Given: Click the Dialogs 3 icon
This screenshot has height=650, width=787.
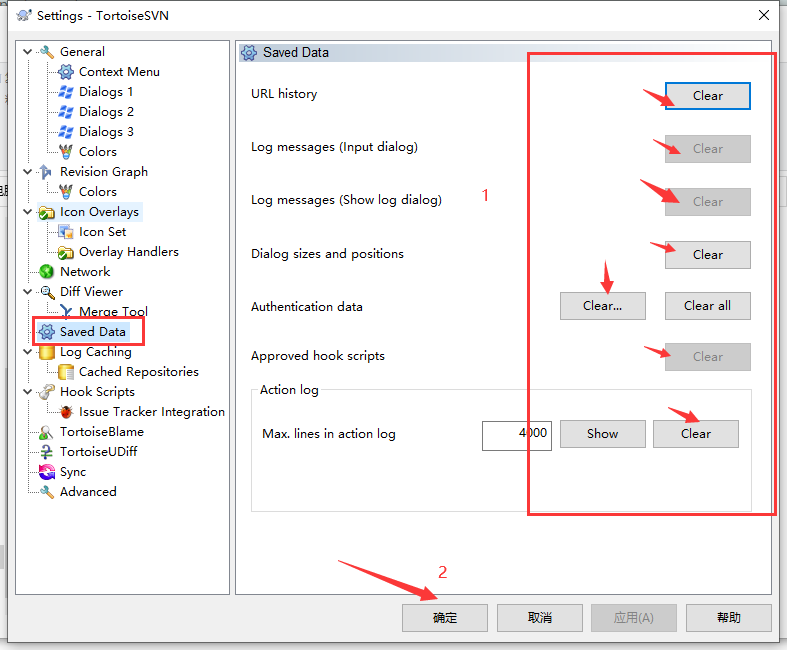Looking at the screenshot, I should (x=66, y=132).
